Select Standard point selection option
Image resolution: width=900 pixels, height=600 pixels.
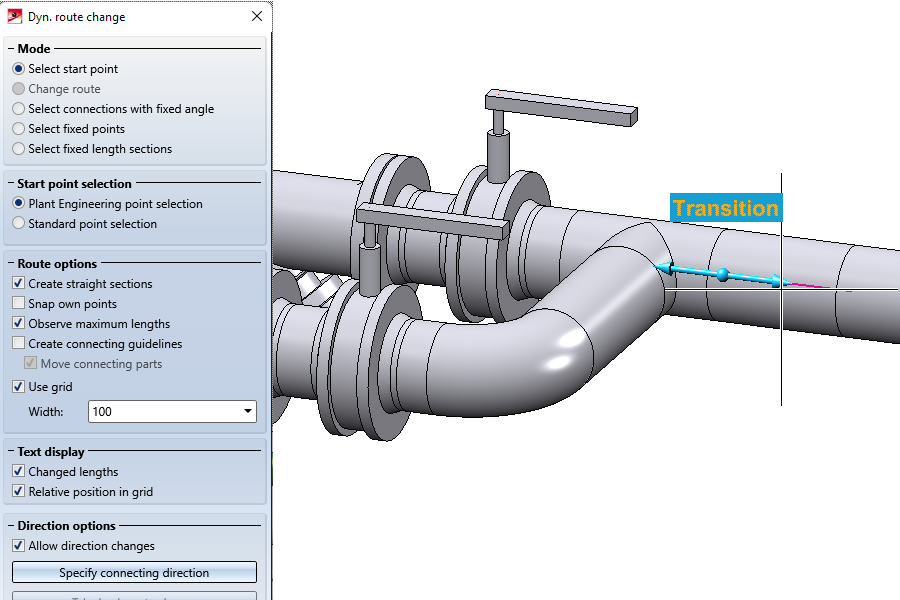(x=18, y=223)
